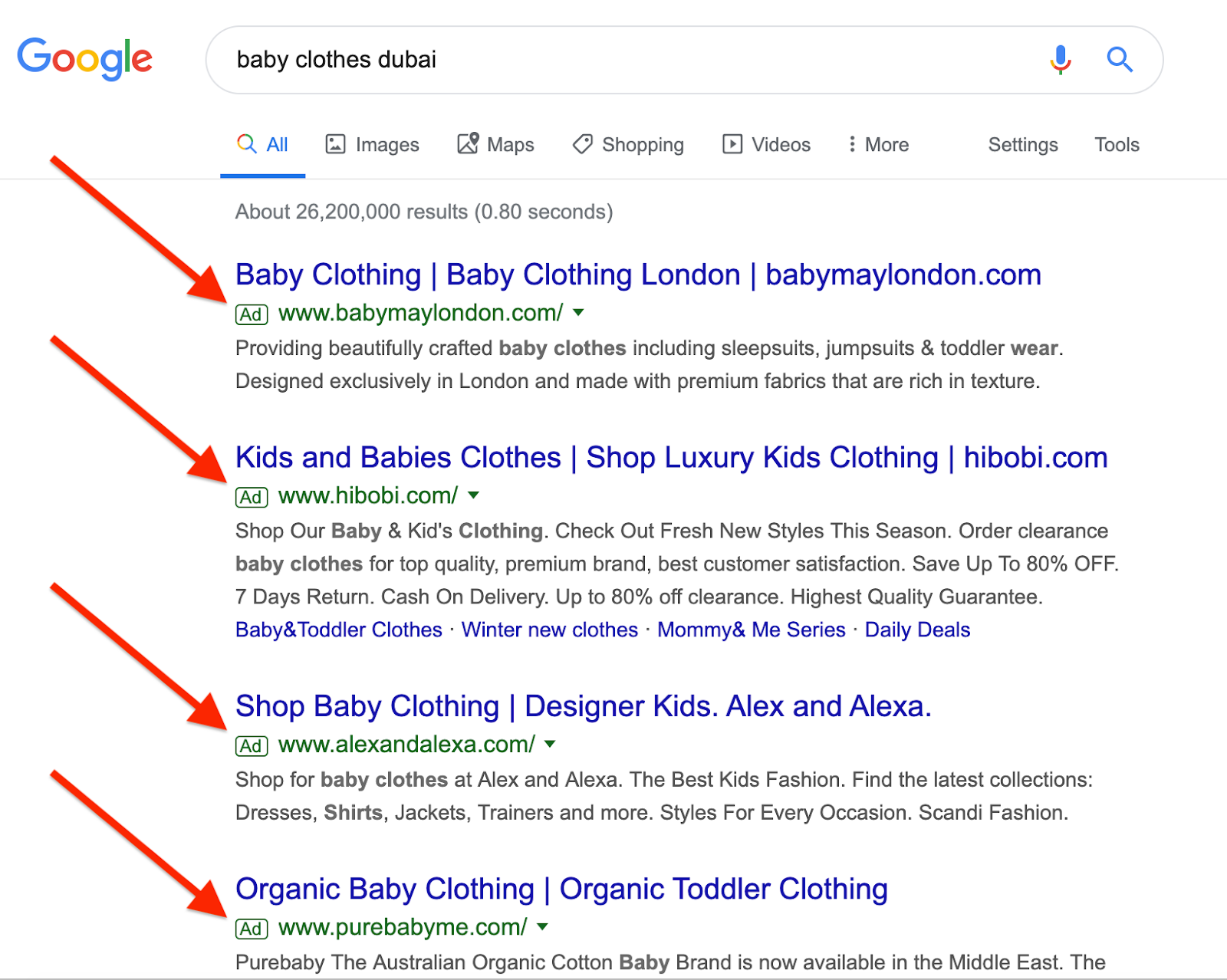This screenshot has width=1227, height=980.
Task: Click the www.alexandalexa.com/ URL
Action: (x=406, y=745)
